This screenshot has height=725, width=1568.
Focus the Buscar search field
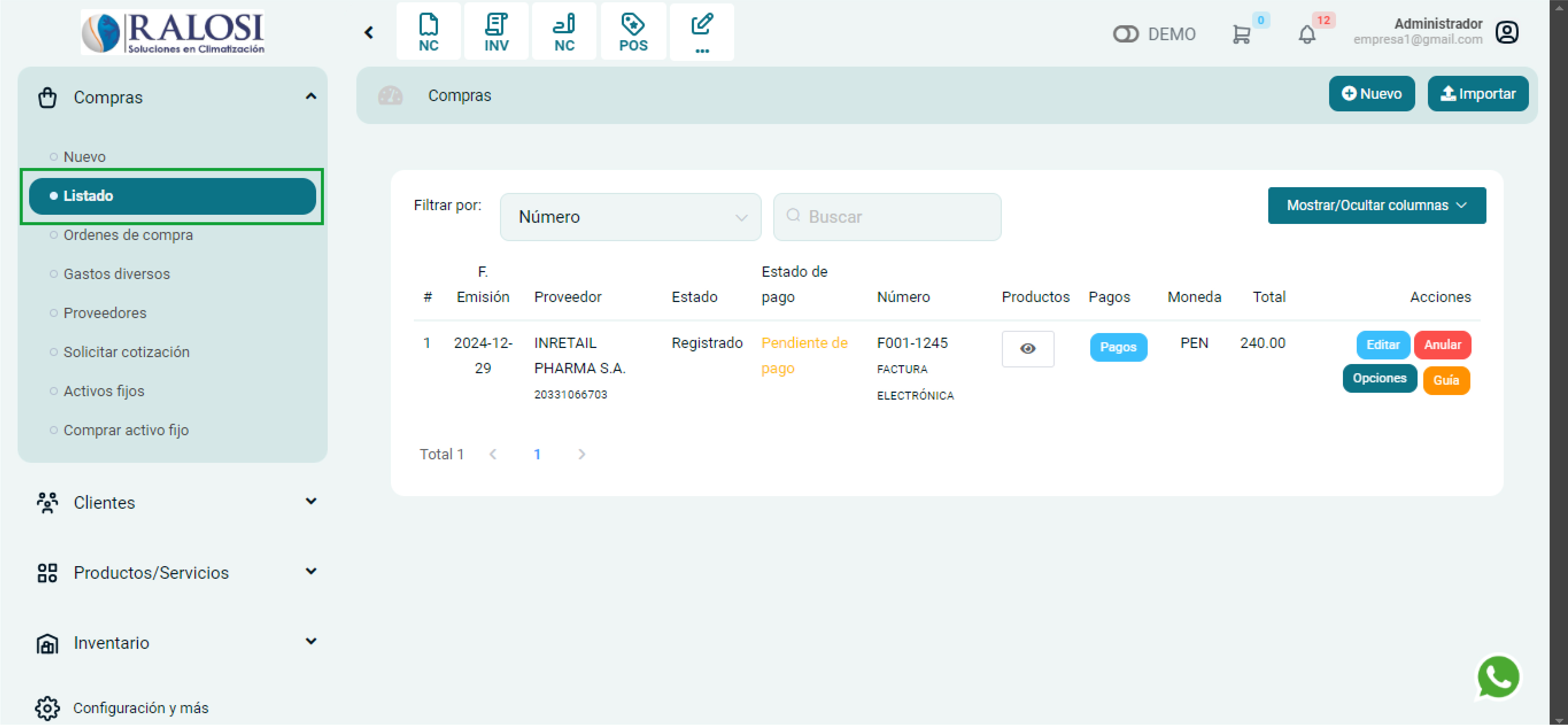pos(887,217)
